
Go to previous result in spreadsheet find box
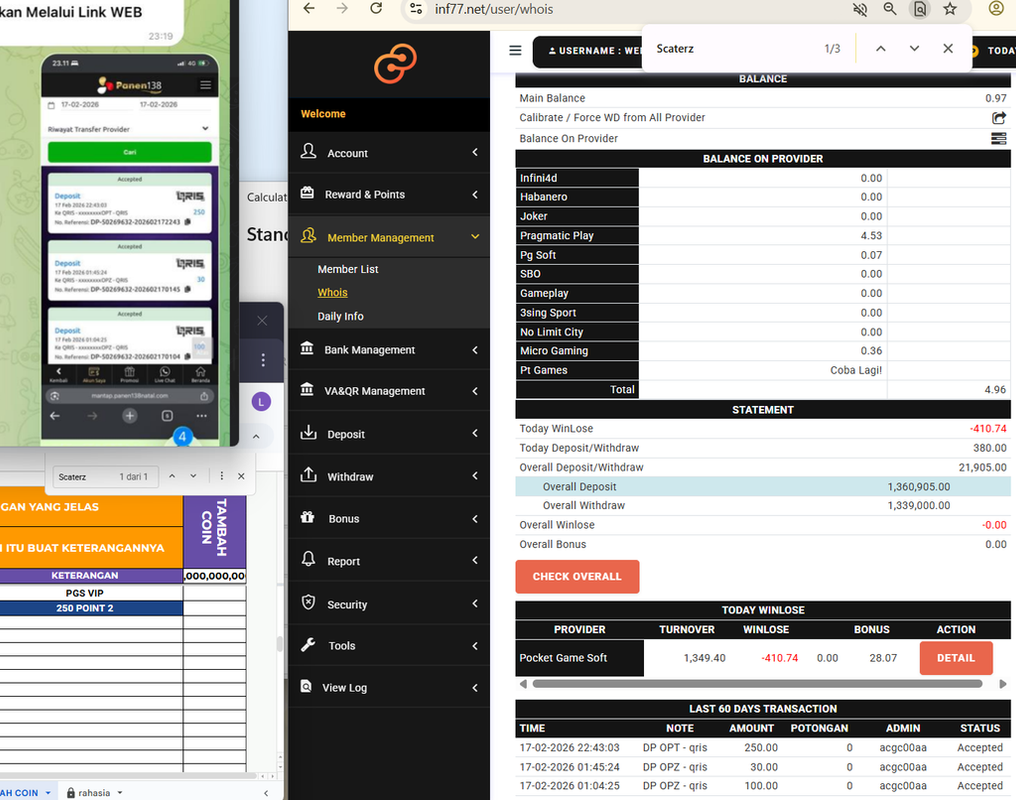point(172,476)
